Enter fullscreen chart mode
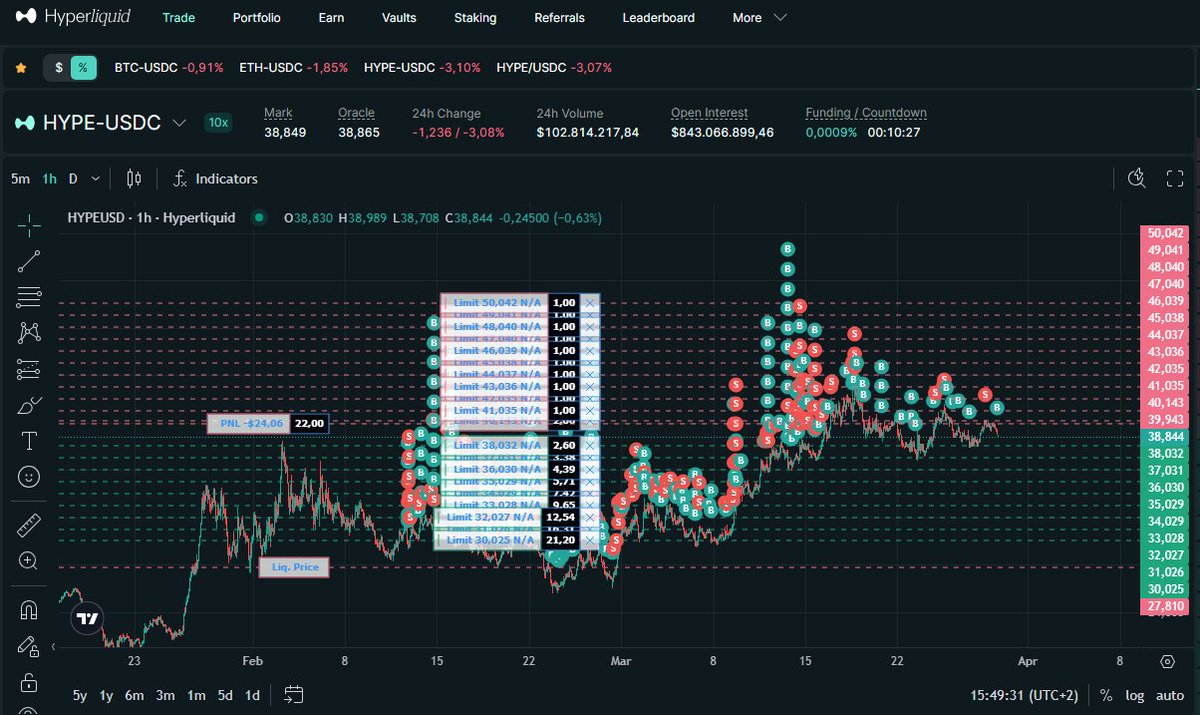The width and height of the screenshot is (1200, 715). pyautogui.click(x=1175, y=179)
